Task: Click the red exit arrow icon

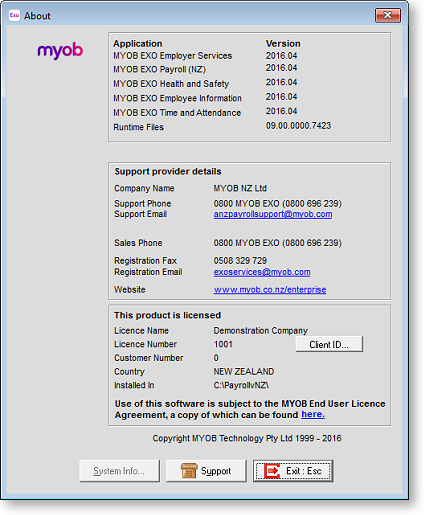Action: 272,471
